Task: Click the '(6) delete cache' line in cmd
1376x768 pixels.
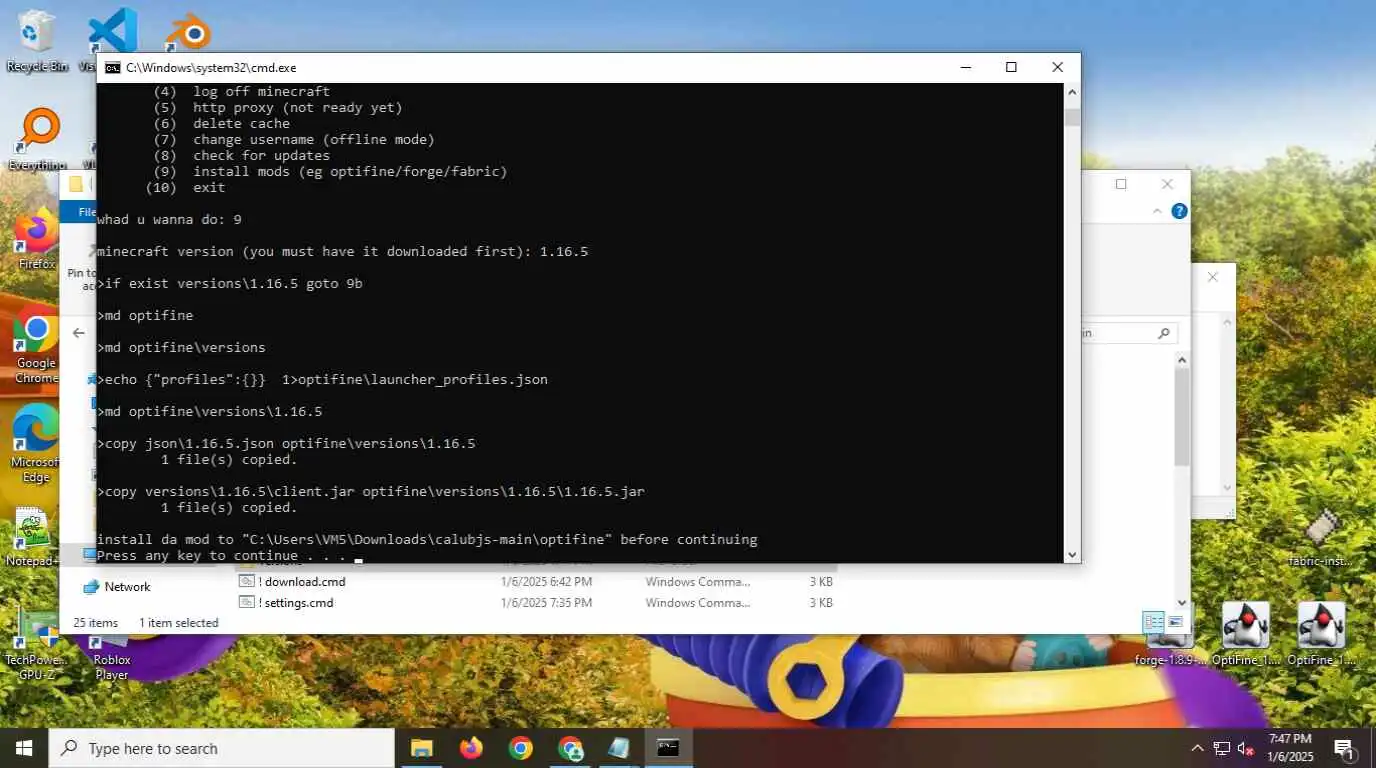Action: 222,123
